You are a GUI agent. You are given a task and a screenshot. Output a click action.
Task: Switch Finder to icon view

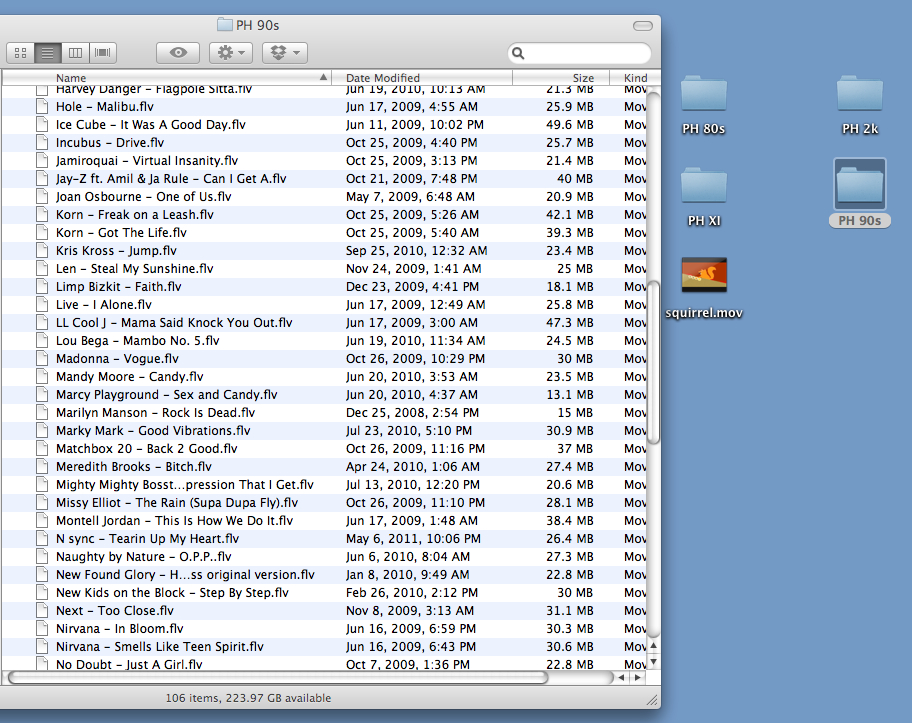20,53
